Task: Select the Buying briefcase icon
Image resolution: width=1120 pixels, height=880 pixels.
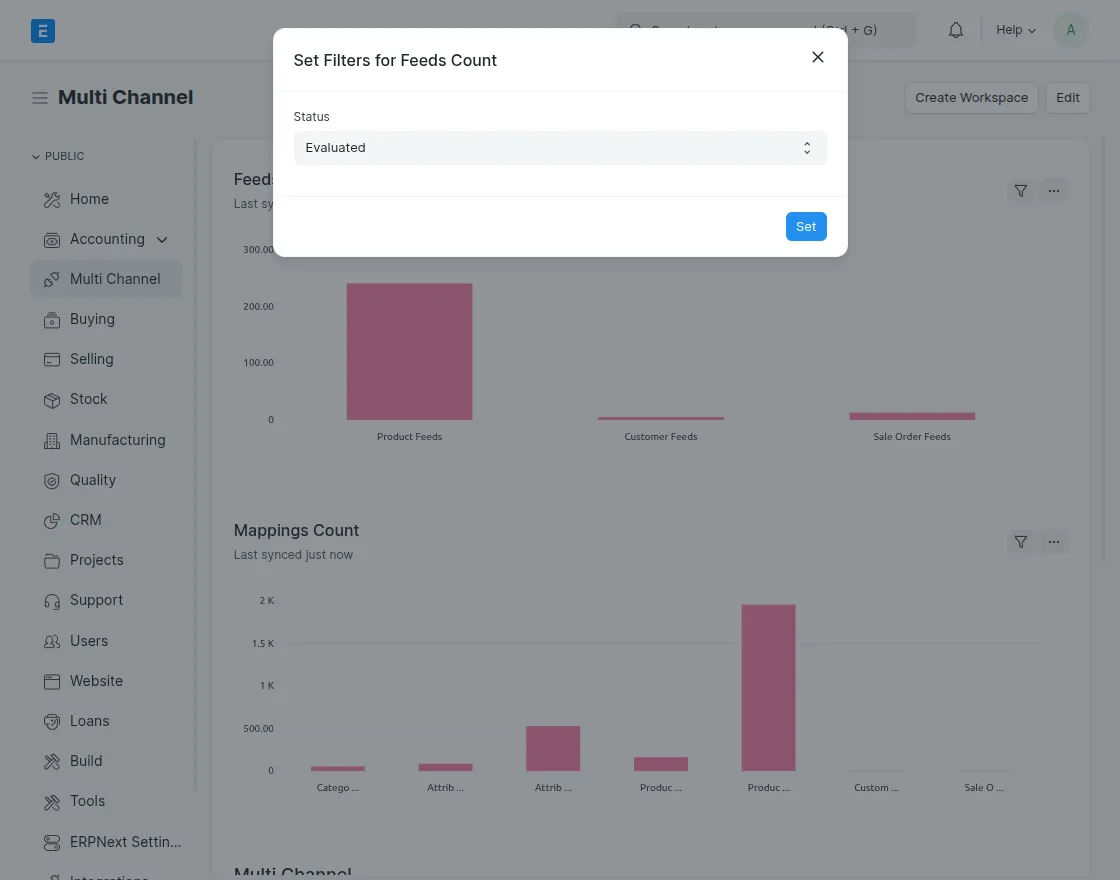Action: point(52,319)
